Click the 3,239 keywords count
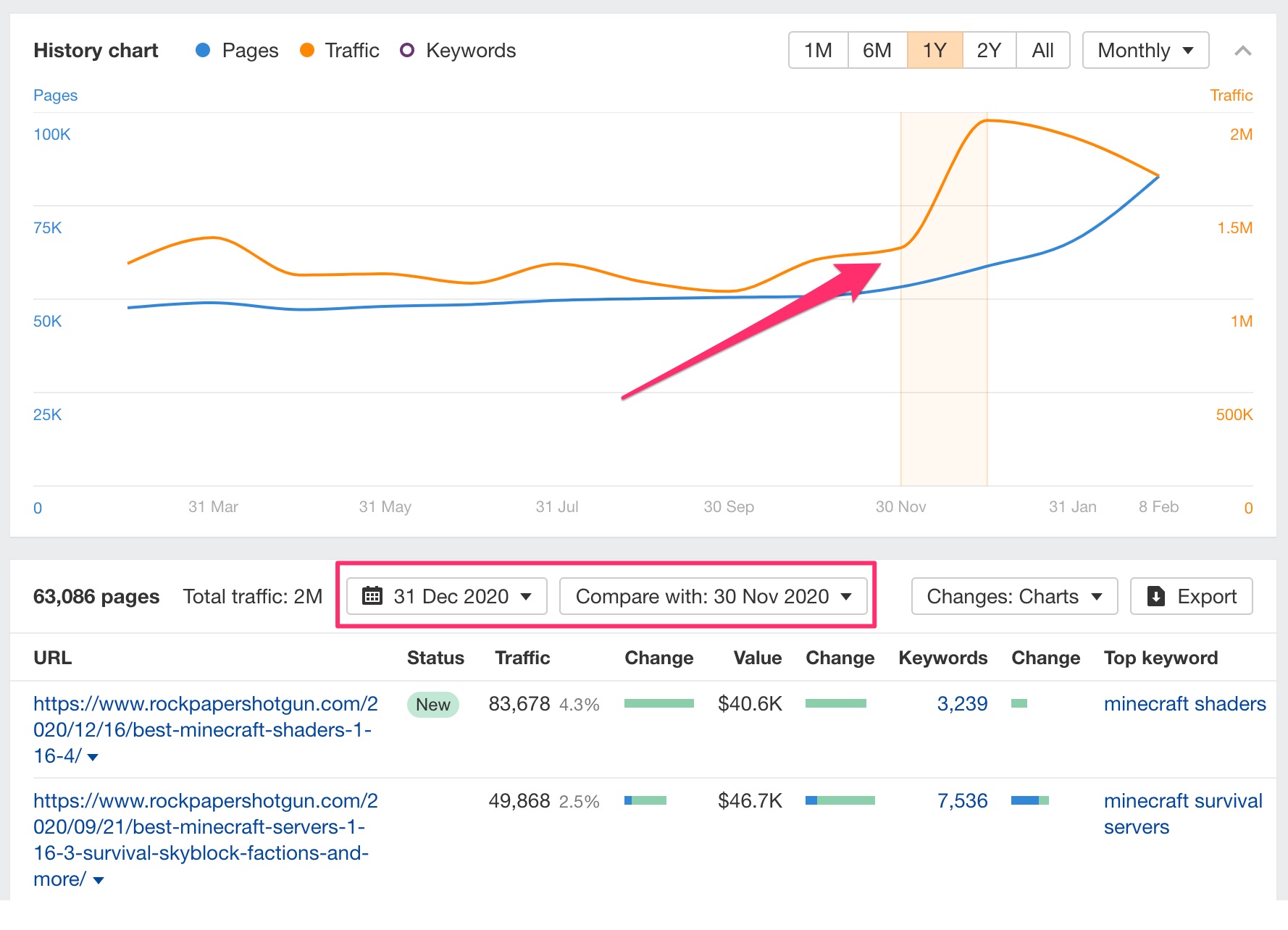This screenshot has height=930, width=1288. [962, 704]
